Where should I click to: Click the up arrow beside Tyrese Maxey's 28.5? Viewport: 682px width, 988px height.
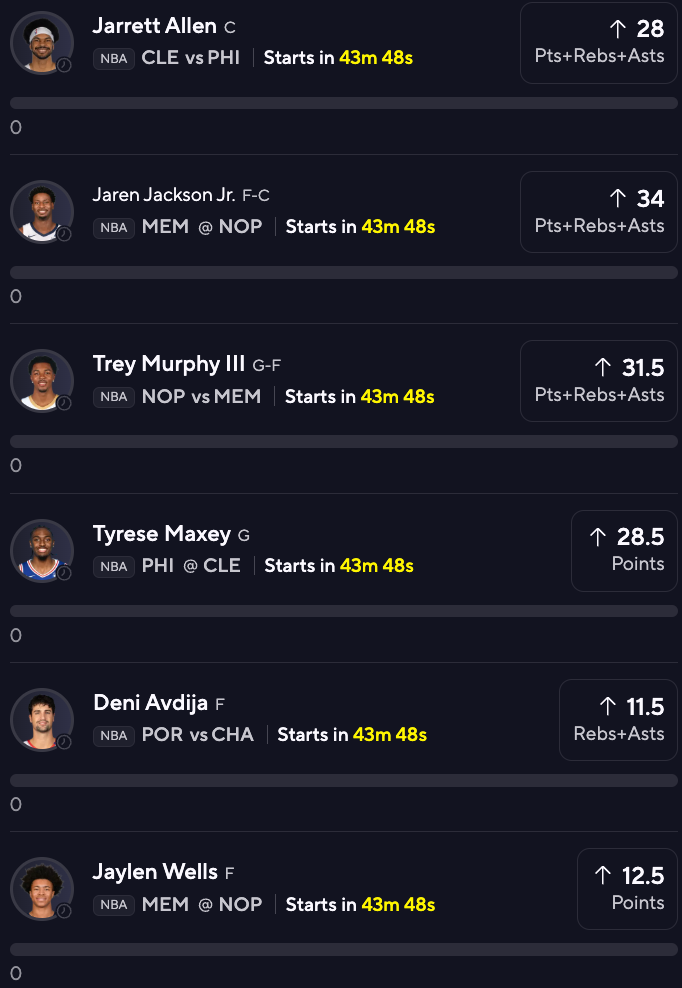[598, 537]
